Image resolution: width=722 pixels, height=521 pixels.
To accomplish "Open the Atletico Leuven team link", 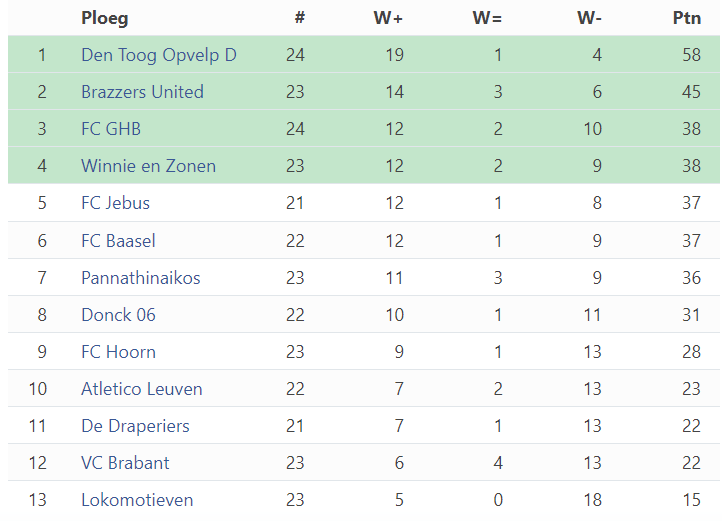I will (x=142, y=389).
